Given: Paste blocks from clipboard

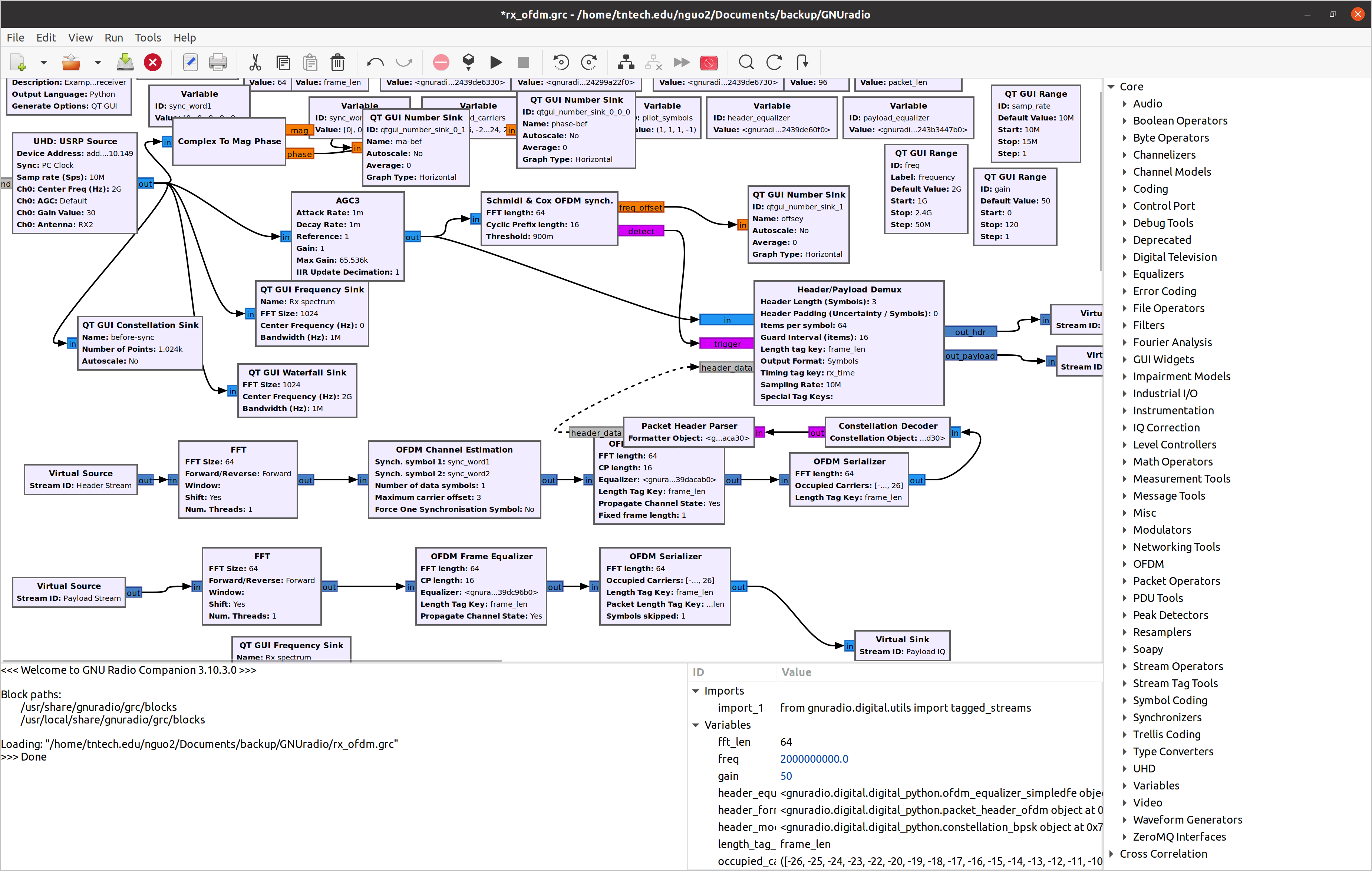Looking at the screenshot, I should tap(310, 62).
